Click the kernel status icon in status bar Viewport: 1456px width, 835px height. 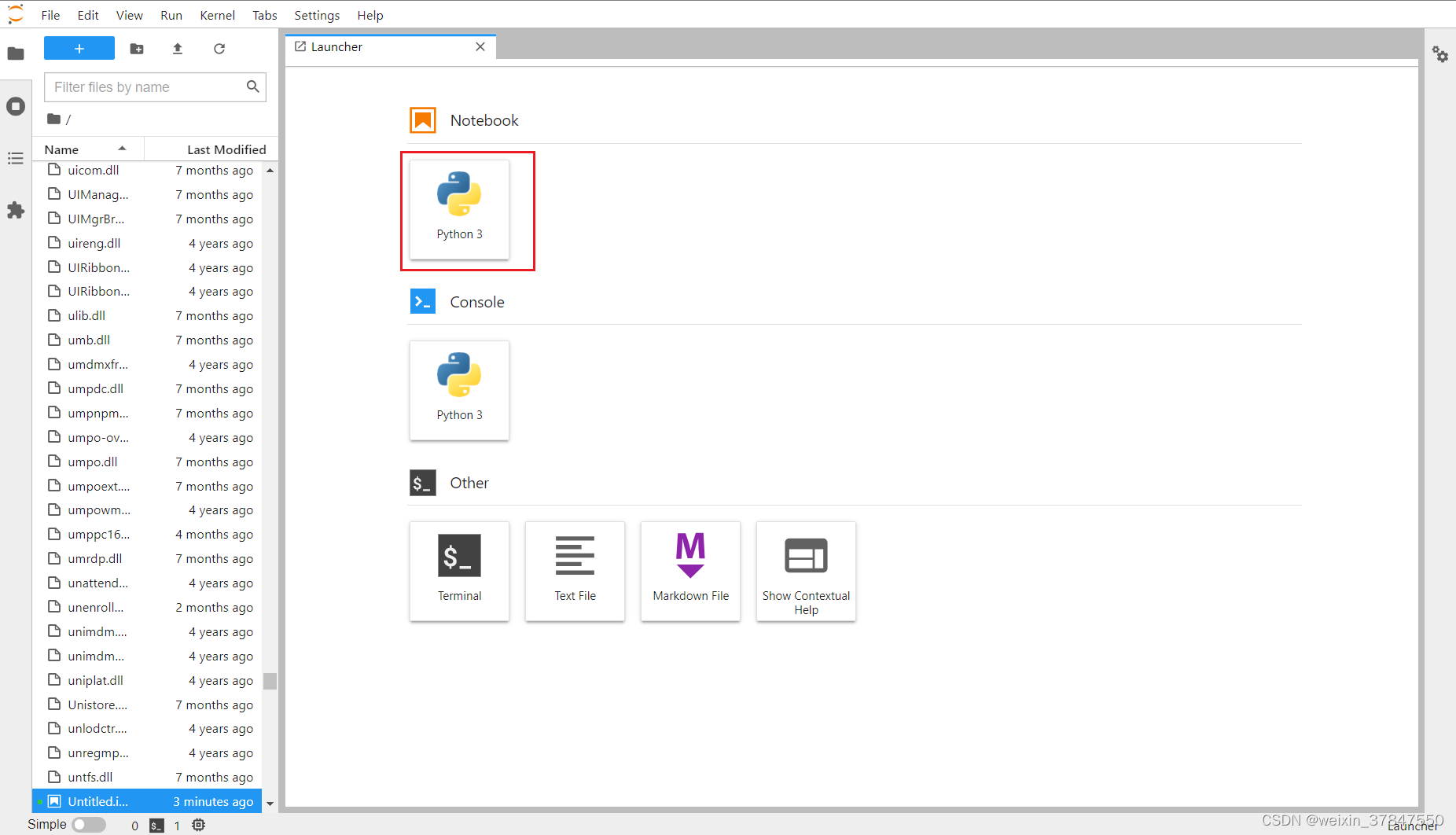(x=199, y=825)
